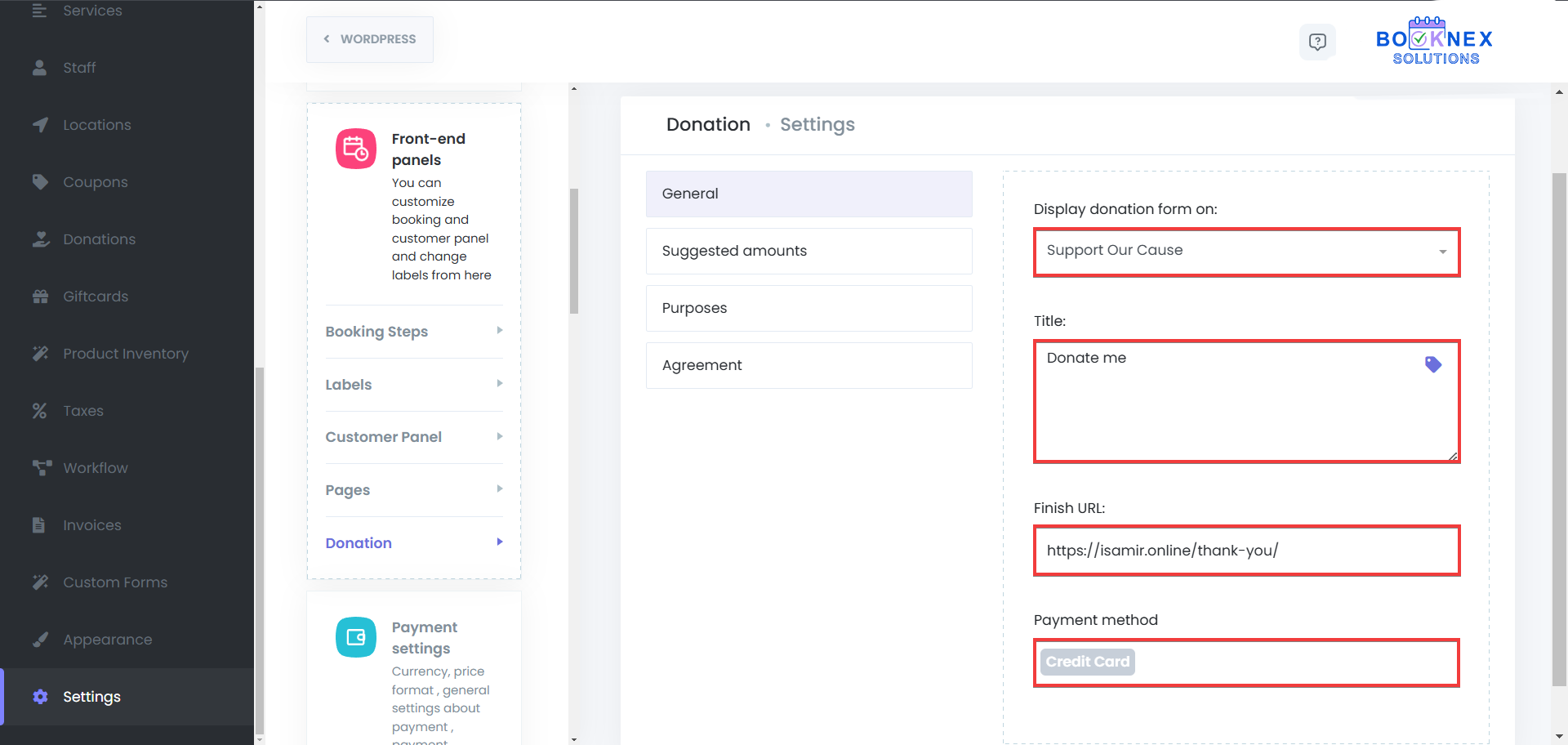The image size is (1568, 745).
Task: Expand the Labels section arrow
Action: [499, 384]
